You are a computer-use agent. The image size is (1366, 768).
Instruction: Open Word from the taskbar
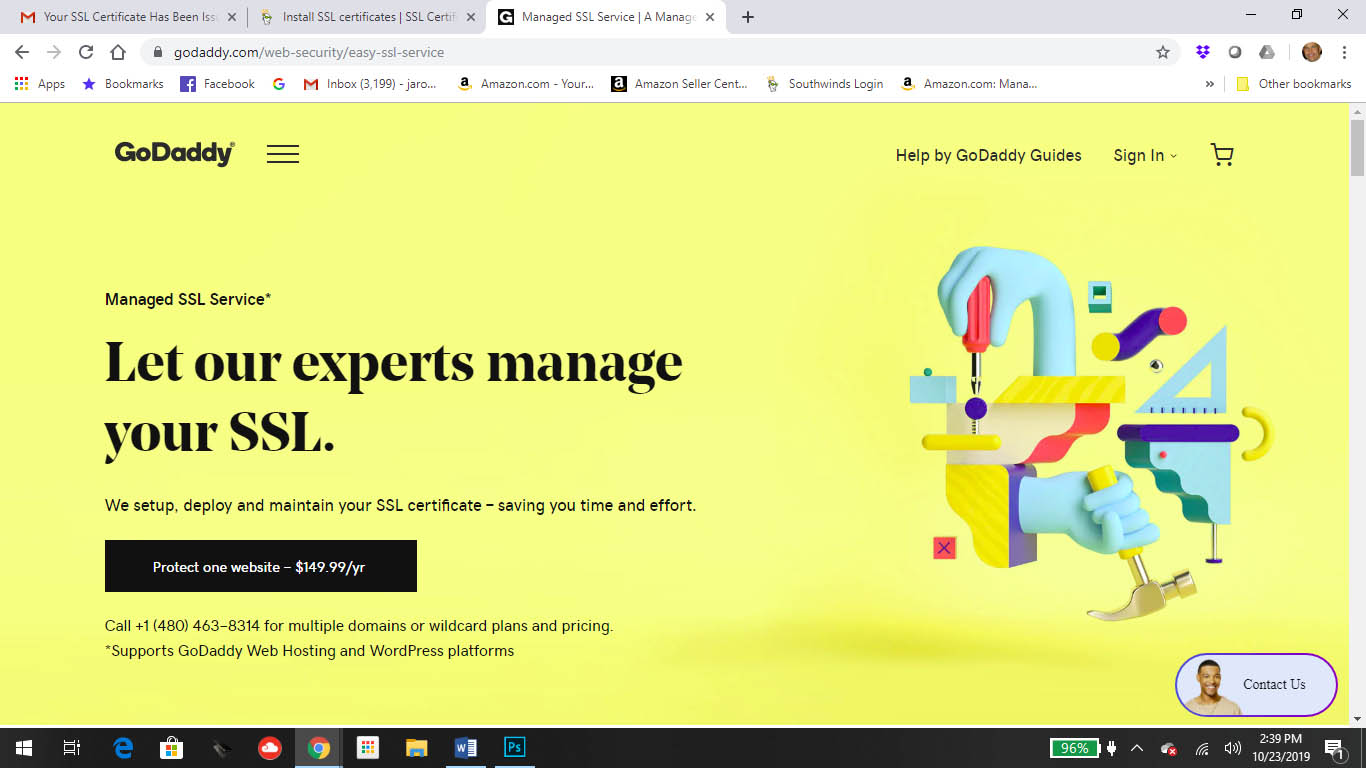tap(465, 747)
